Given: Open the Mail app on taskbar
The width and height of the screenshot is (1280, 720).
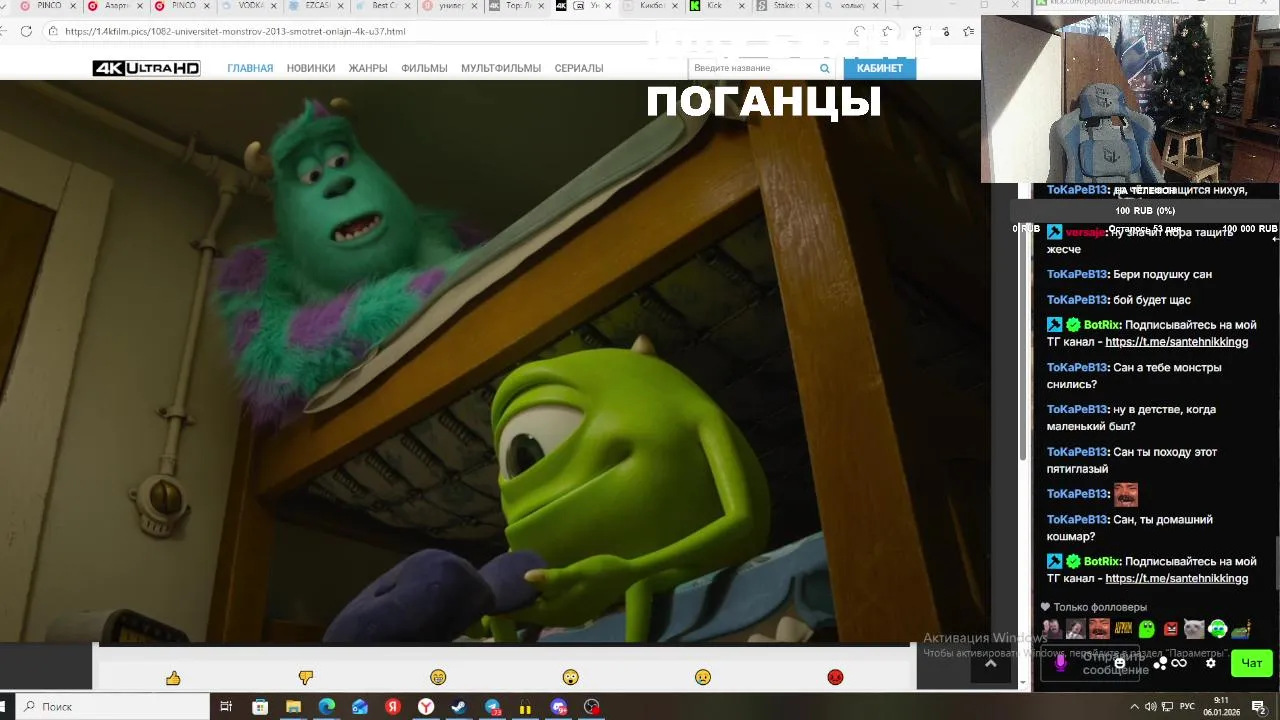Looking at the screenshot, I should [360, 707].
